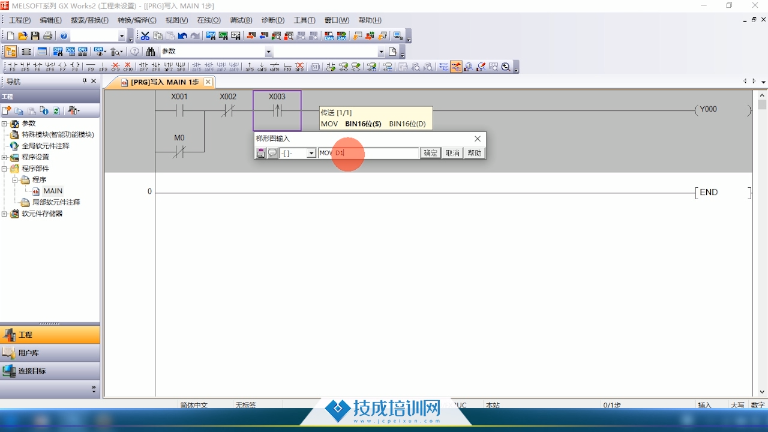
Task: Open the 转换/编译(C) menu
Action: [x=137, y=20]
